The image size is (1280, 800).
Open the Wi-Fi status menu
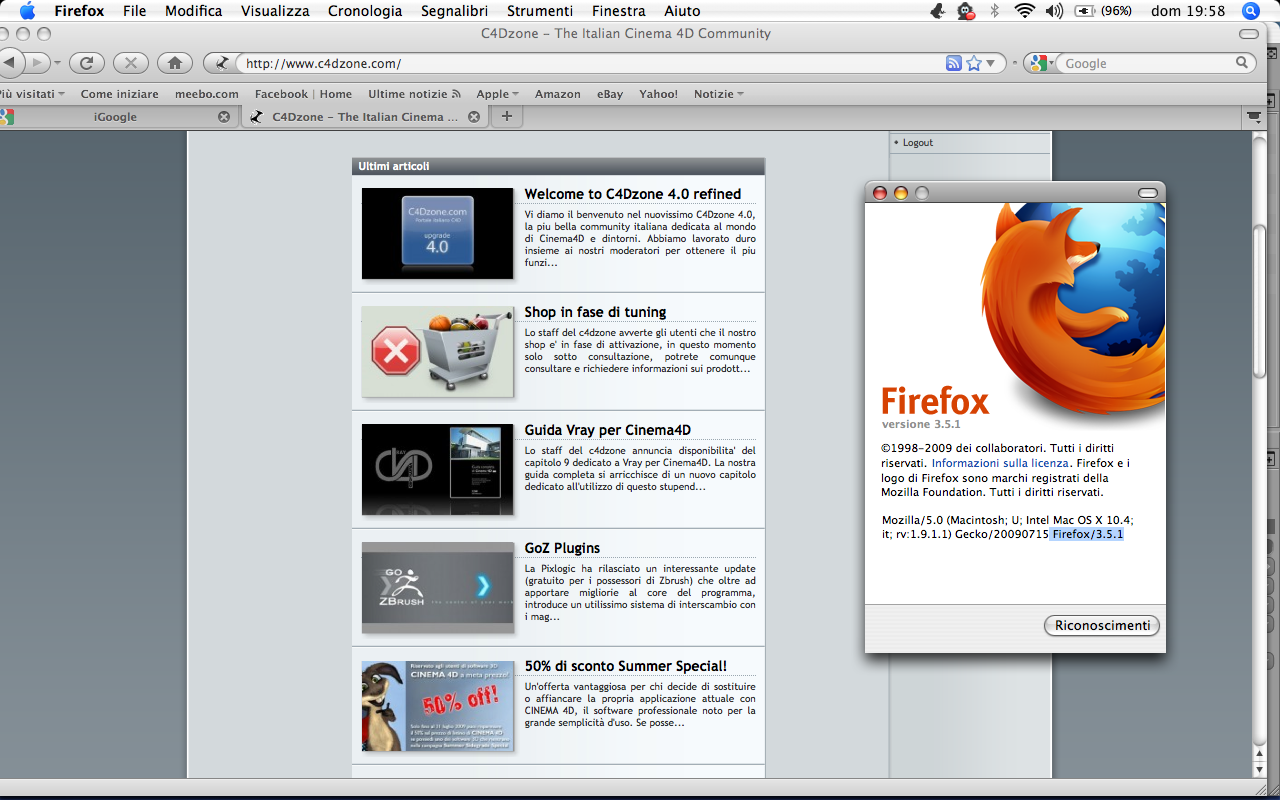(x=1024, y=11)
